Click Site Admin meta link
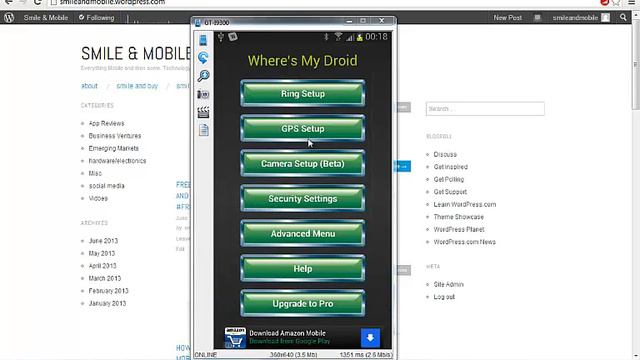The width and height of the screenshot is (640, 360). pos(449,284)
